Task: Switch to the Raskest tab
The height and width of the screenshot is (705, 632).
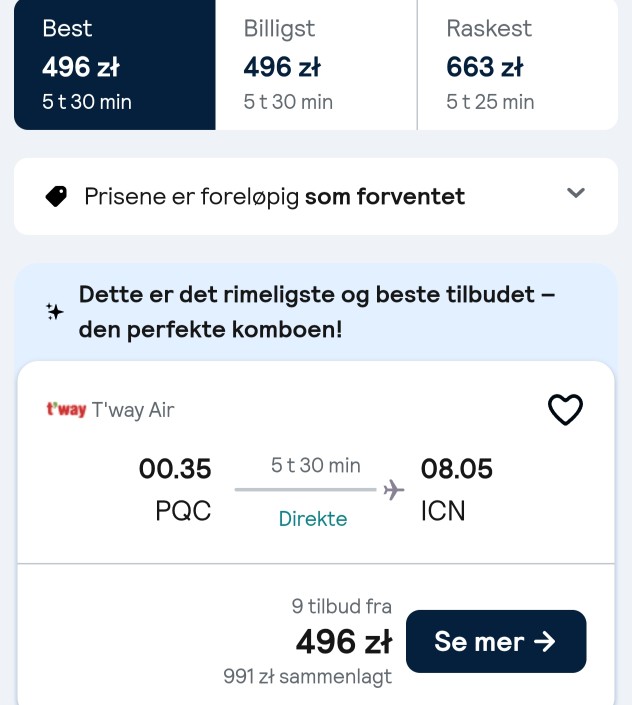Action: [x=517, y=65]
